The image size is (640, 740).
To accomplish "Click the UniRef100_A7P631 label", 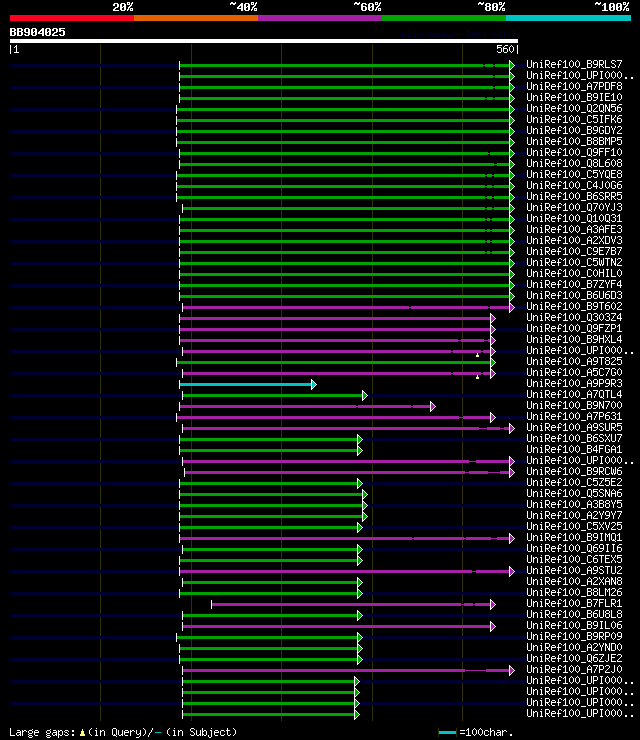I will click(574, 416).
